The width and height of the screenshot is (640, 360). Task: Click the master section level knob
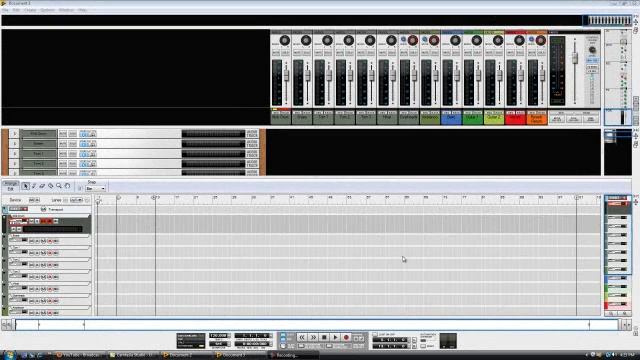tap(592, 50)
